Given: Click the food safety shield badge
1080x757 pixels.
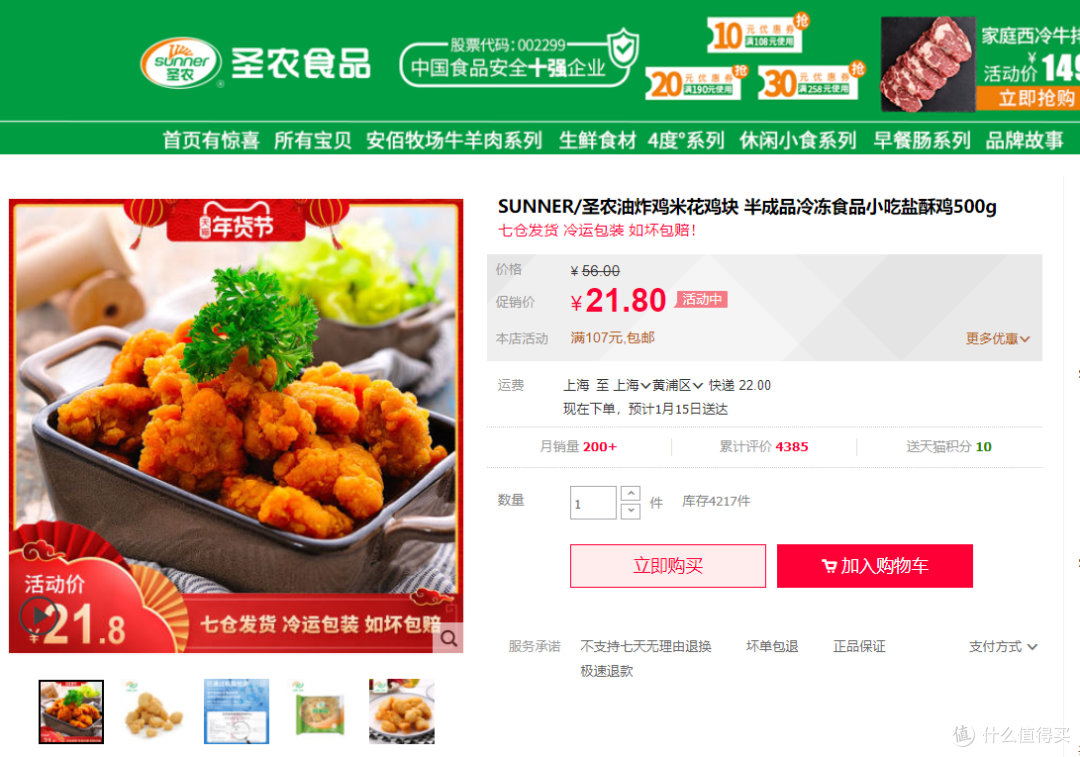Looking at the screenshot, I should tap(625, 48).
